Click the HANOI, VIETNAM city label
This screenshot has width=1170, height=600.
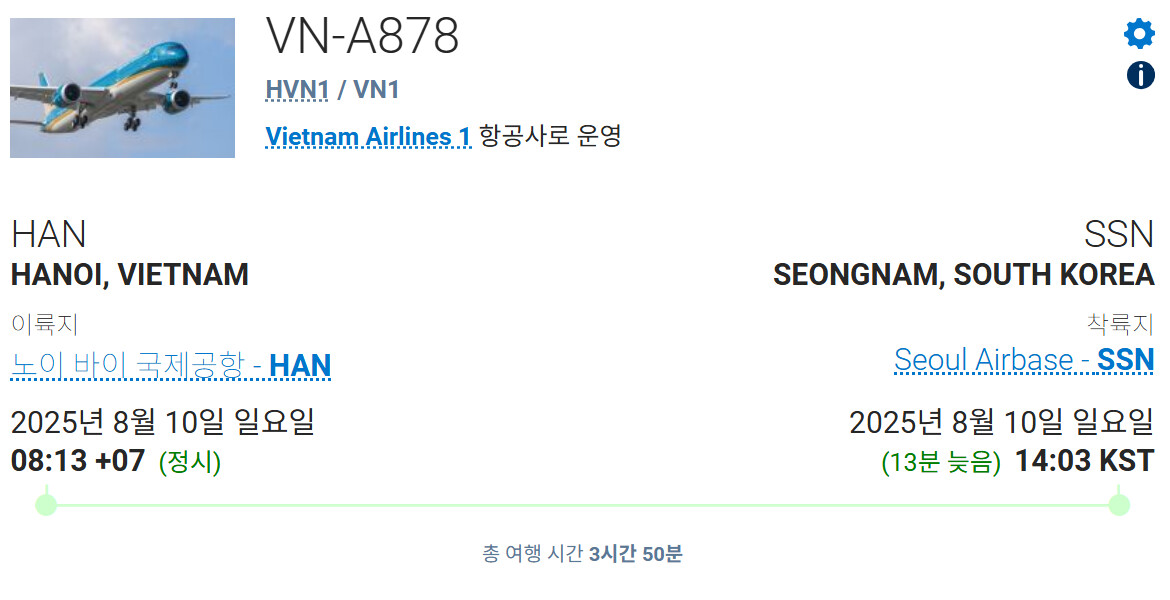coord(130,274)
